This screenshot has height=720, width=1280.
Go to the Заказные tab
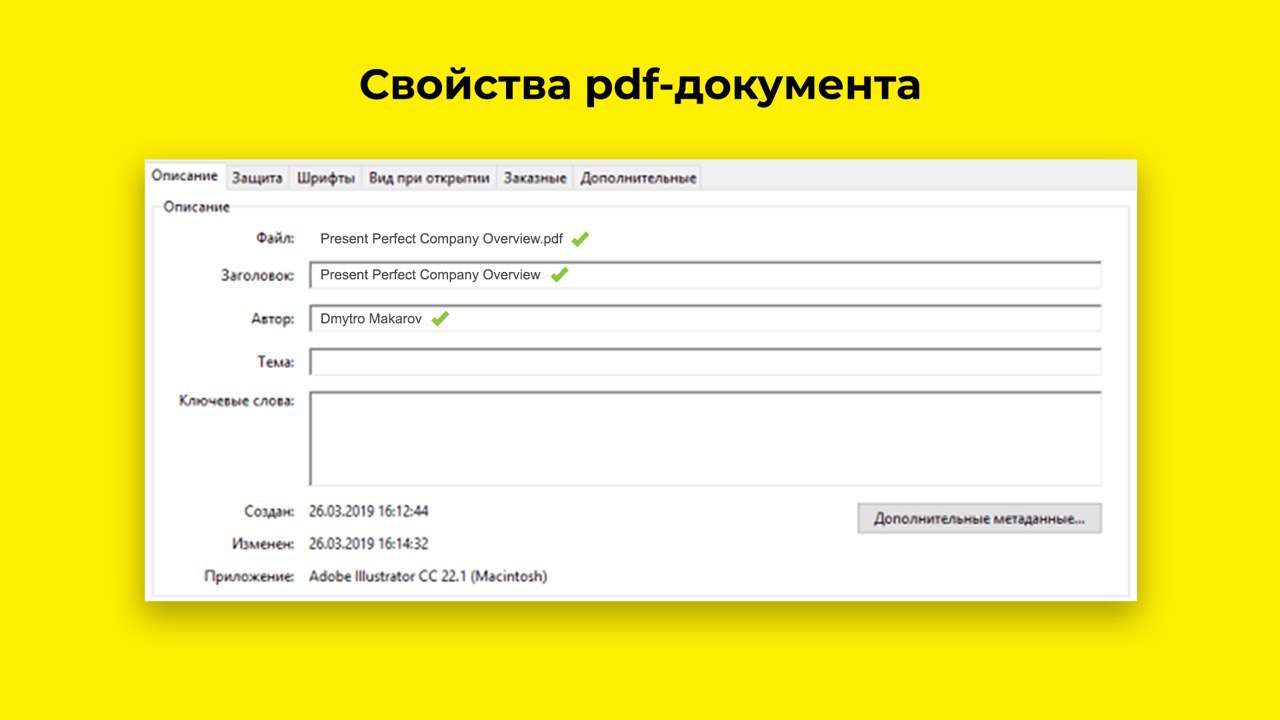click(535, 178)
